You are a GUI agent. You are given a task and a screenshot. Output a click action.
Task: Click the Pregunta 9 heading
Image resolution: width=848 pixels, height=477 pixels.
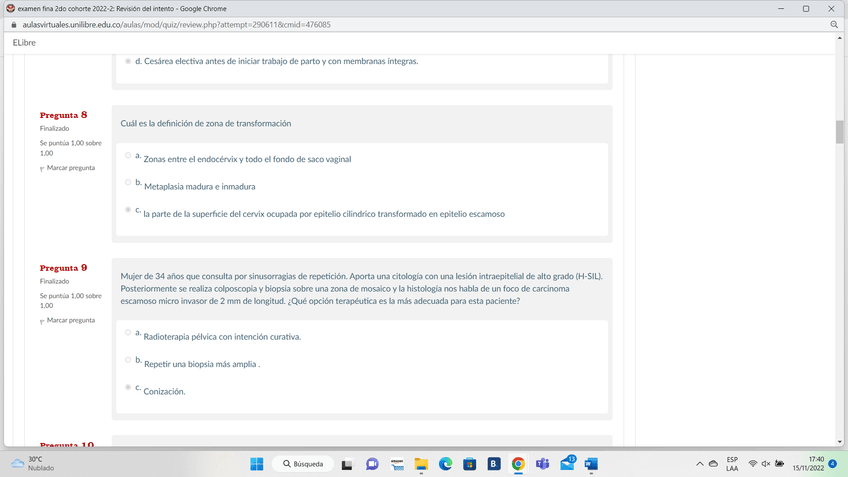[63, 268]
